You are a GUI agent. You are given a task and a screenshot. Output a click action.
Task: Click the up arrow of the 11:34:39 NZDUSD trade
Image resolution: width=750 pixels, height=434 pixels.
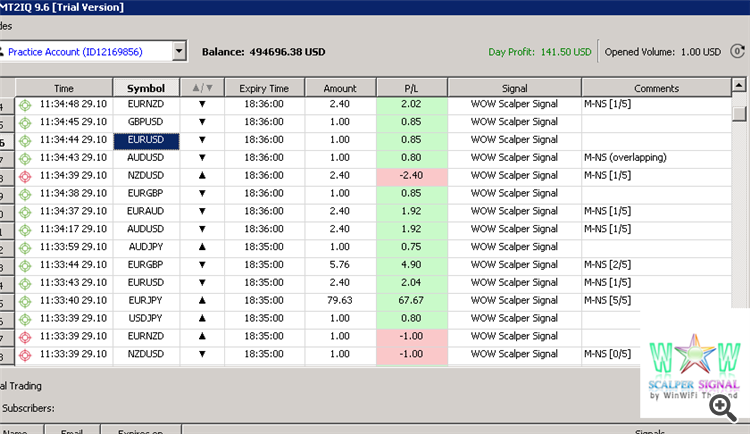point(202,175)
